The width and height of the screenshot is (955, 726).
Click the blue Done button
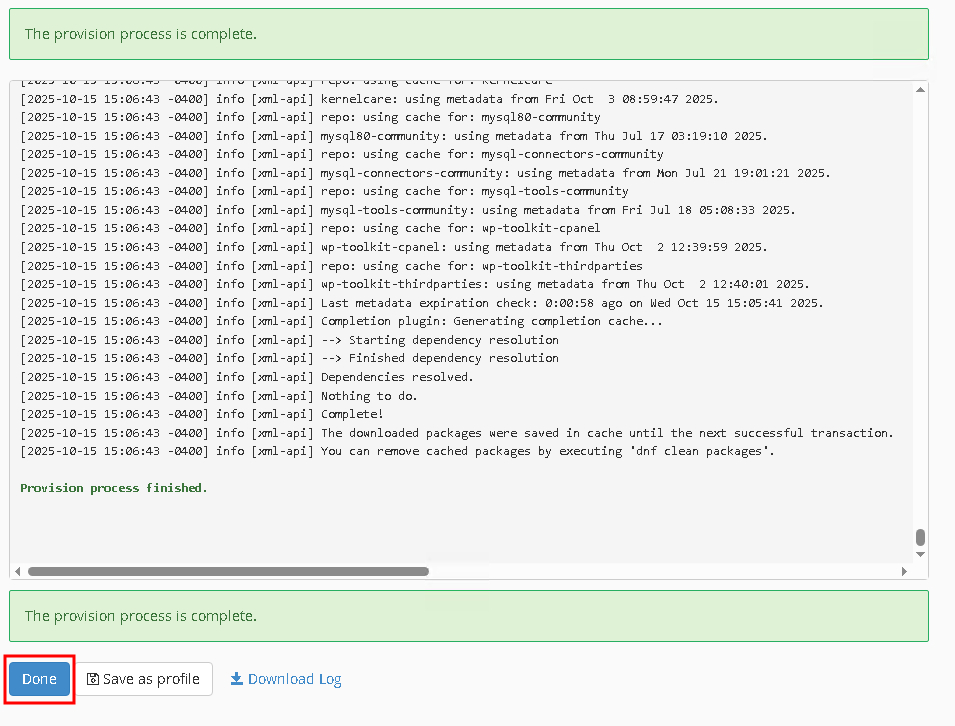40,679
